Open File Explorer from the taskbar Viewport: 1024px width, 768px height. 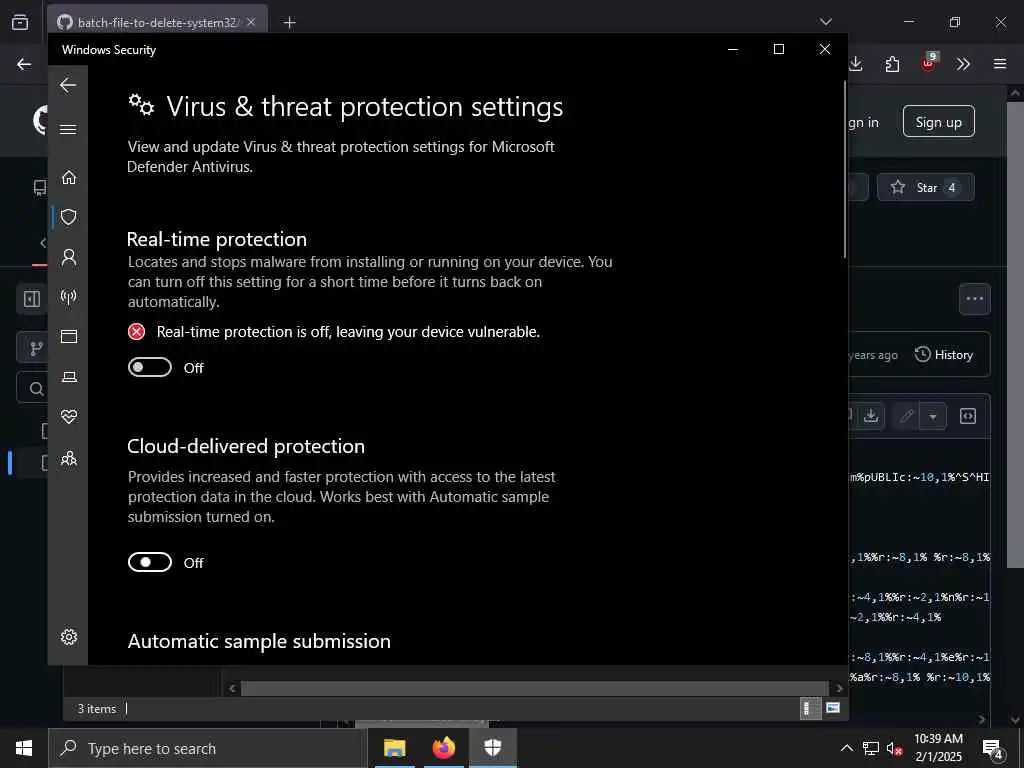tap(394, 748)
